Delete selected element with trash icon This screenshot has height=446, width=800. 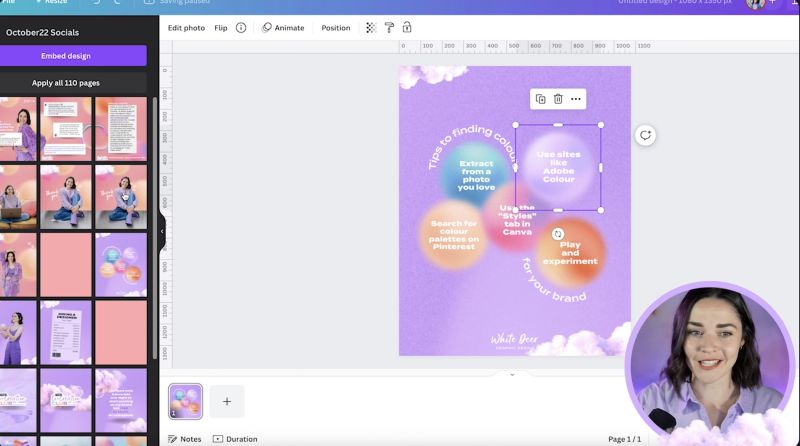558,99
